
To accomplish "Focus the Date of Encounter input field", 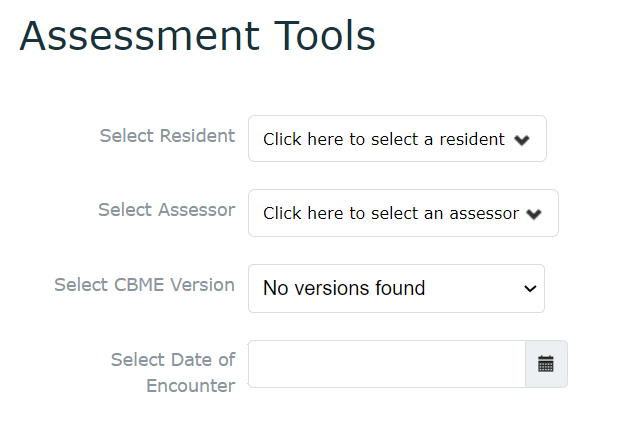I will coord(387,364).
